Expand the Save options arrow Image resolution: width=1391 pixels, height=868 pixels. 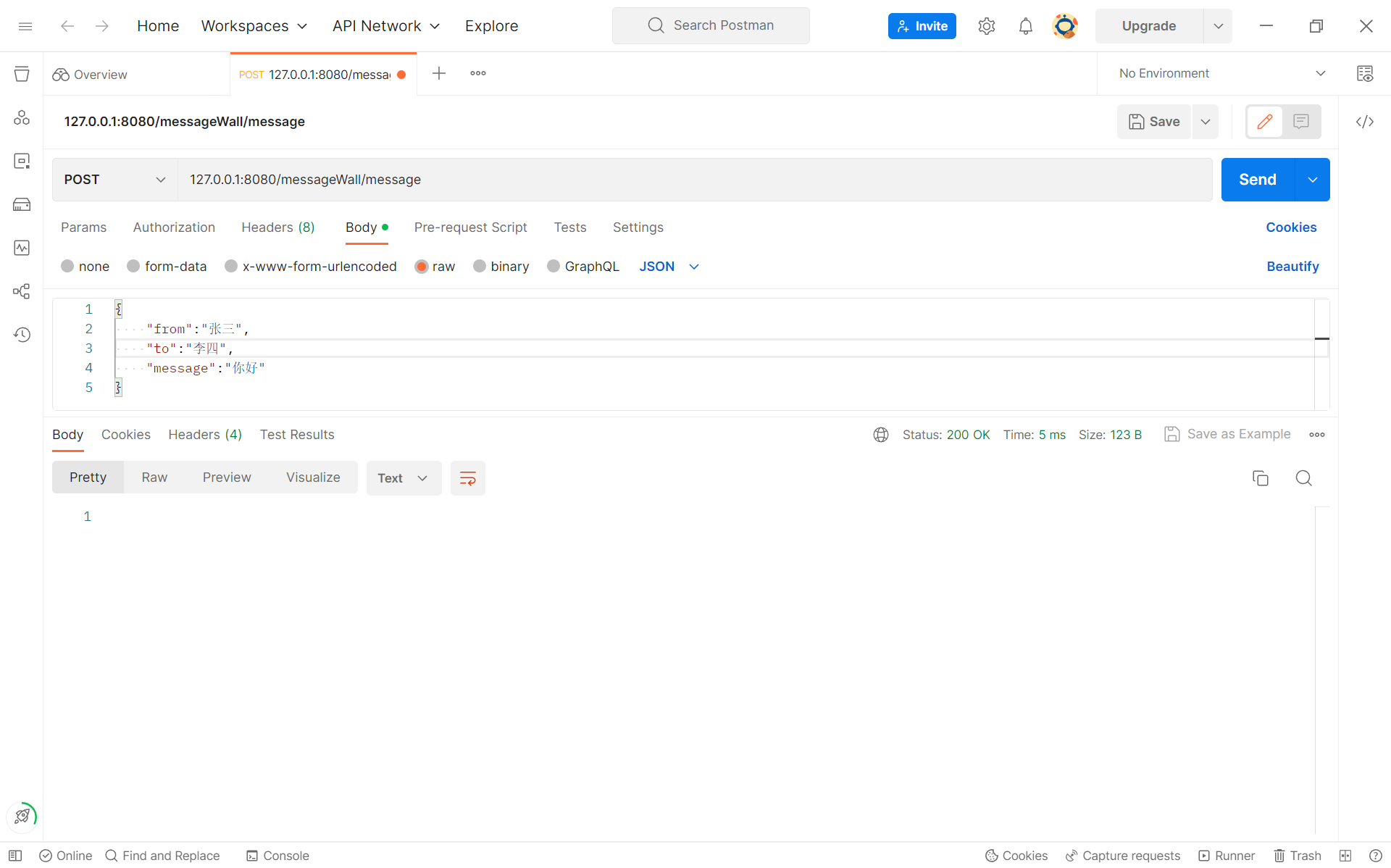[x=1206, y=122]
